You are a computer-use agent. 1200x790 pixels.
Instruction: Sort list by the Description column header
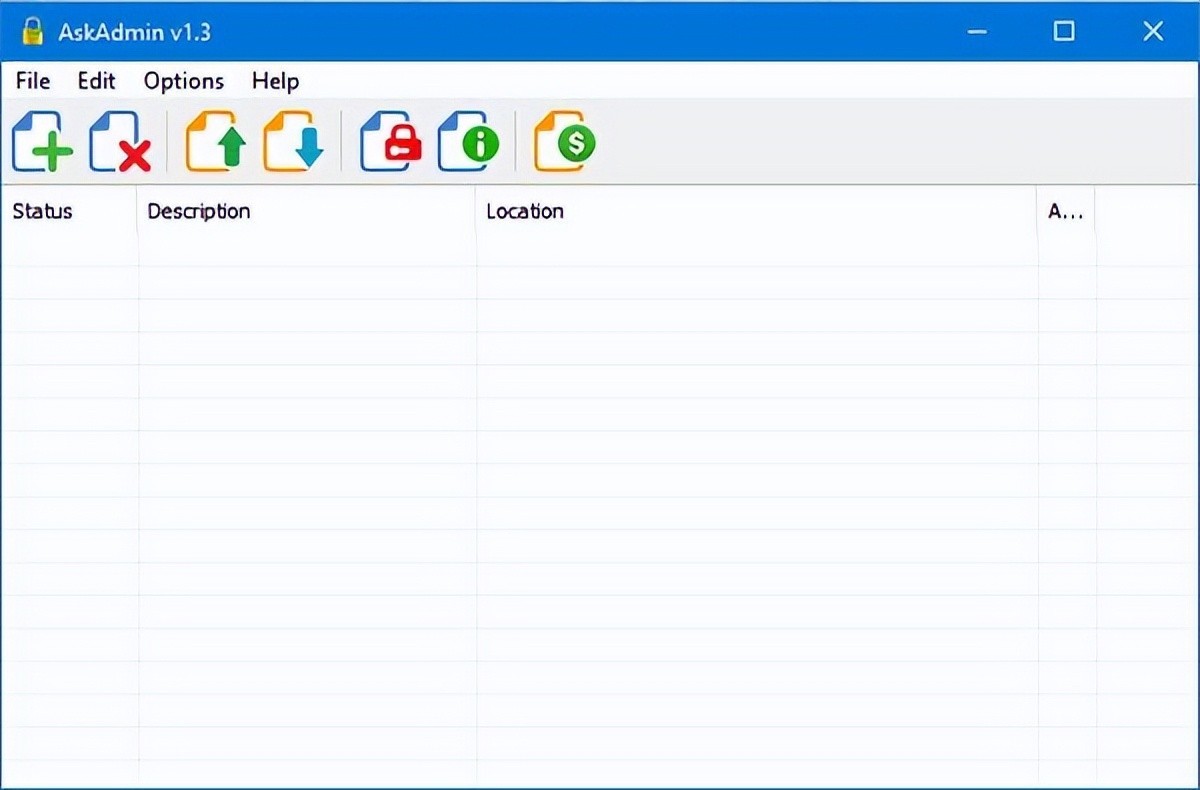[x=198, y=211]
